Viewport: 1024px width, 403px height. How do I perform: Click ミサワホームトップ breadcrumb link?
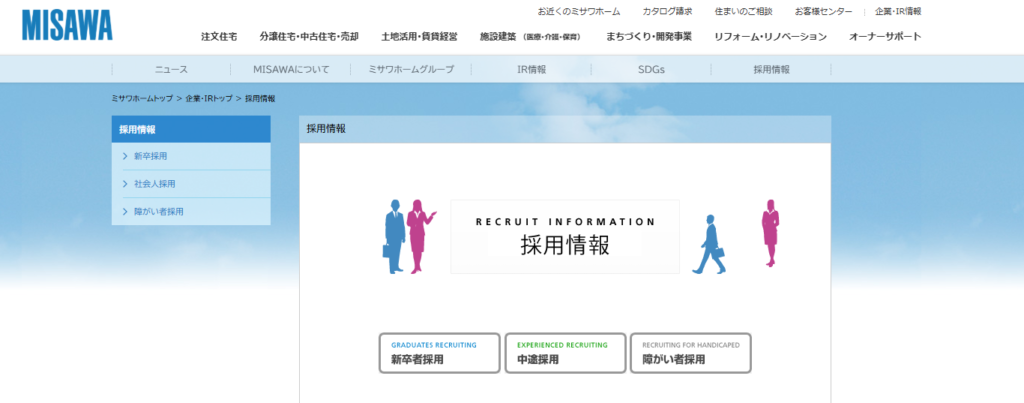pyautogui.click(x=142, y=99)
